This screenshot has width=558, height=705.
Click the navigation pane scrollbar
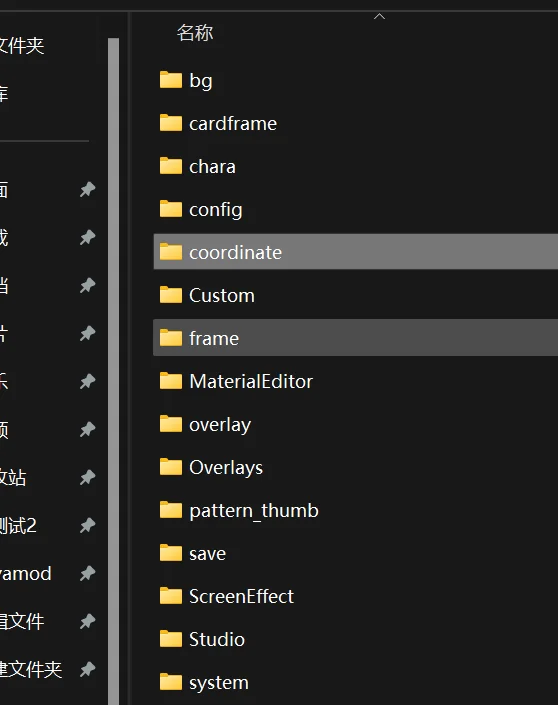coord(113,371)
